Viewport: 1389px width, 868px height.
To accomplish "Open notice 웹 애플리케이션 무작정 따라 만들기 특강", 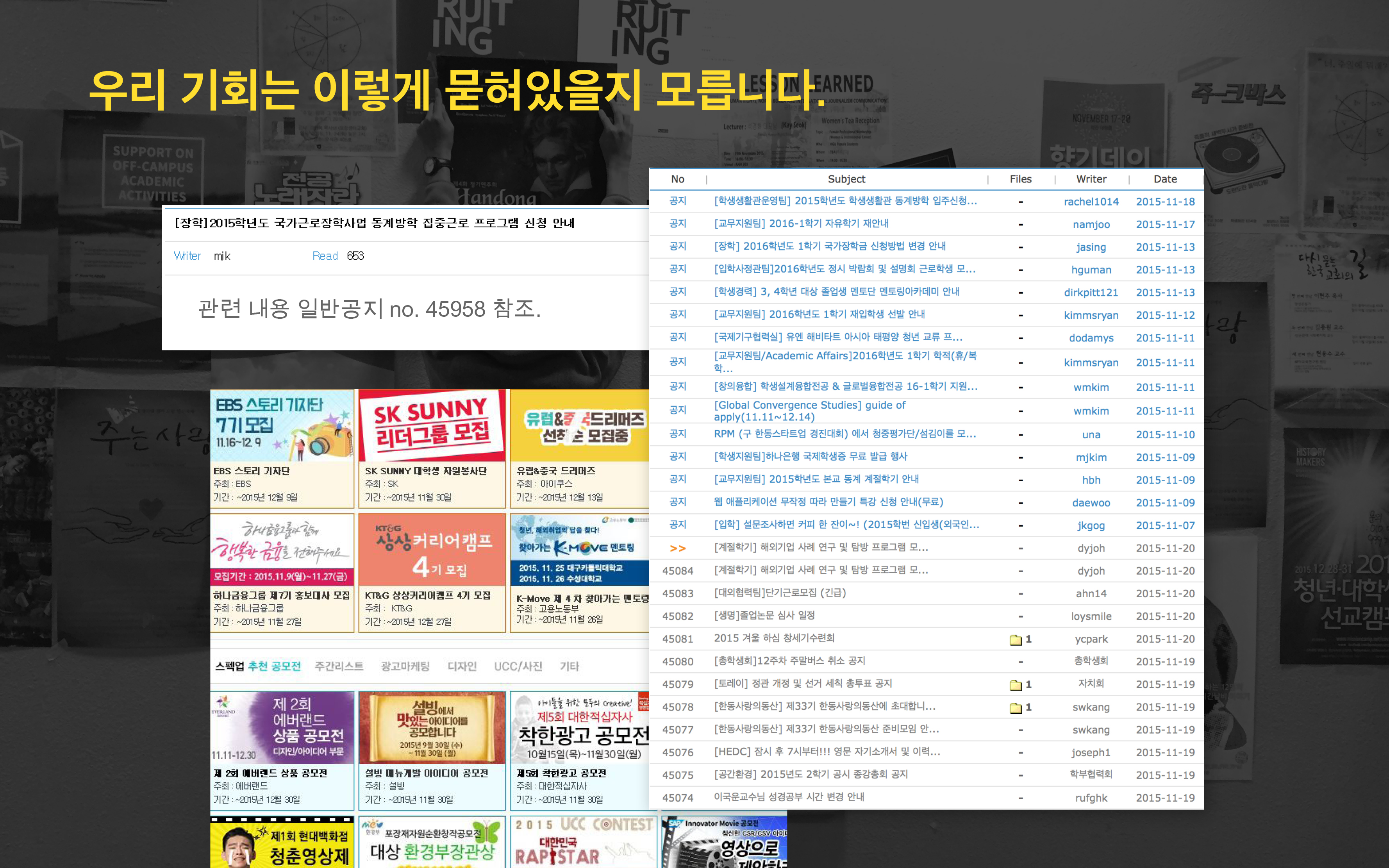I will click(x=829, y=502).
